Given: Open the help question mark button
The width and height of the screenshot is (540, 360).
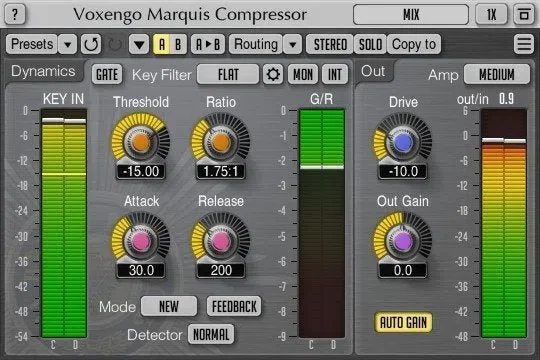Looking at the screenshot, I should [15, 14].
